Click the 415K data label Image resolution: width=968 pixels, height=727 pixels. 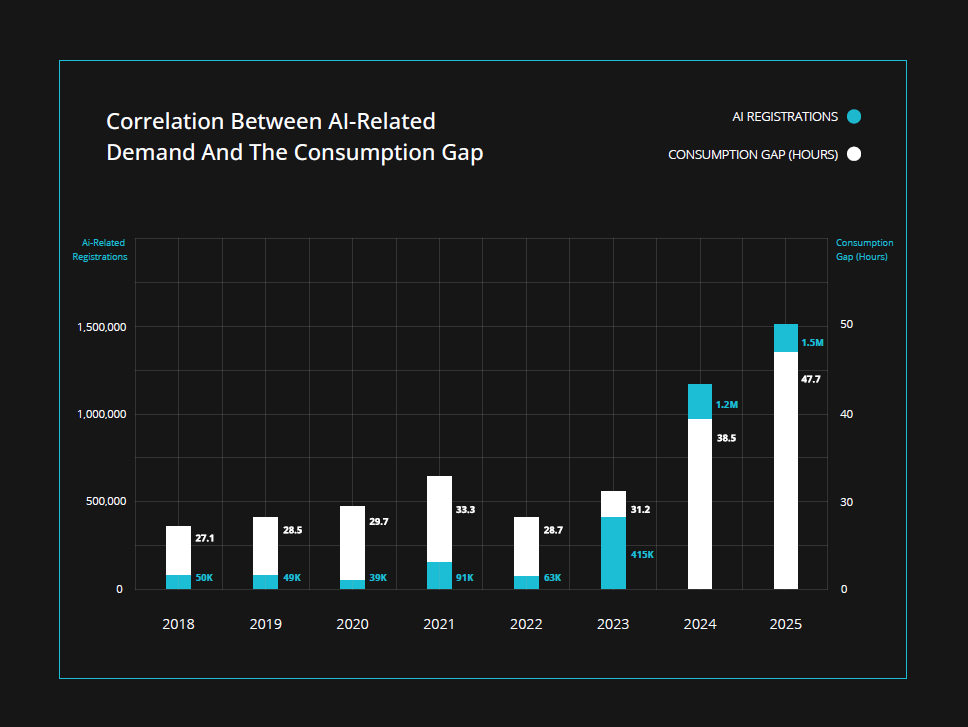coord(641,554)
